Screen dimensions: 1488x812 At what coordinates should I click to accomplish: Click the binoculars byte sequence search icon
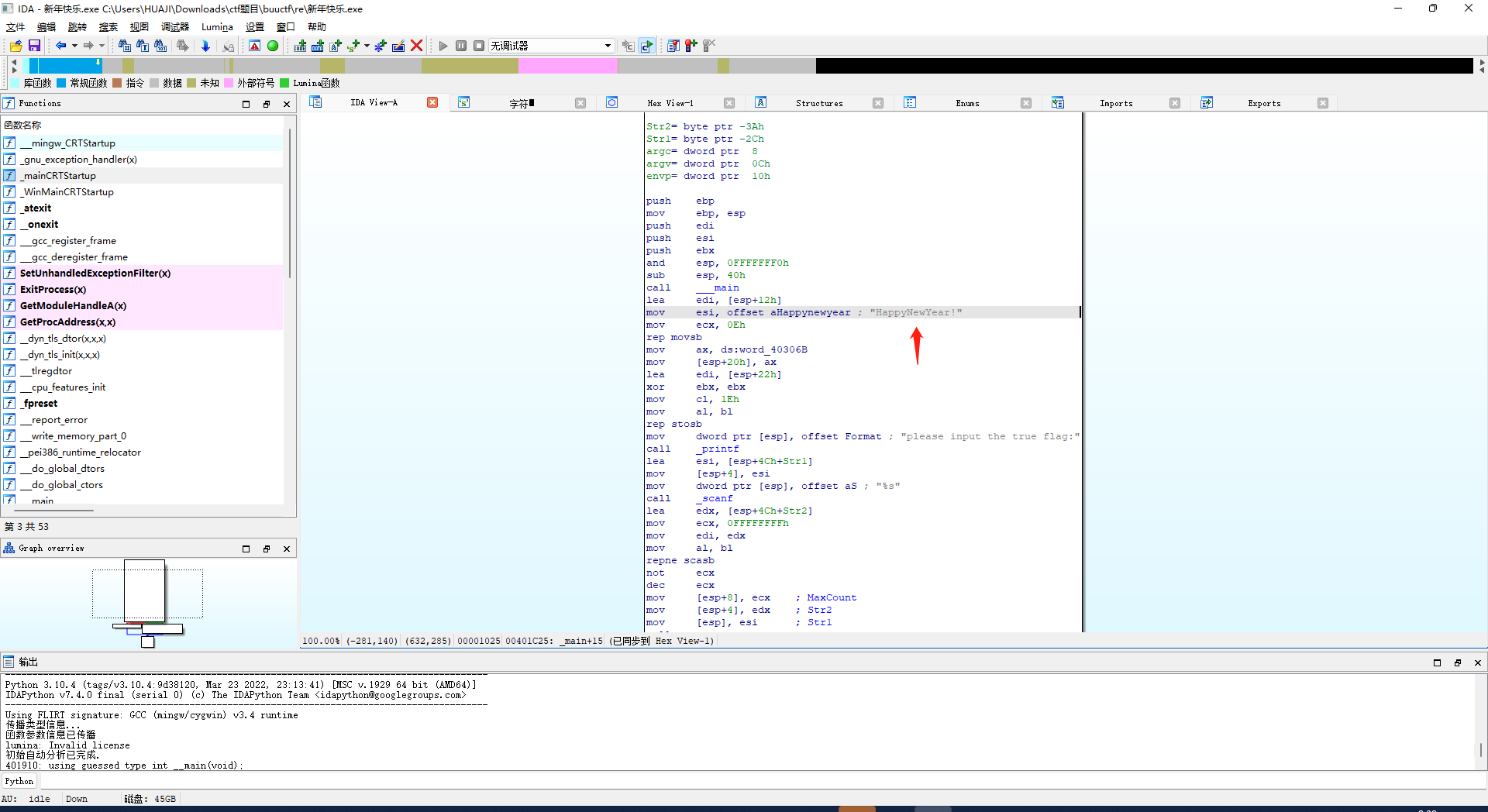coord(160,46)
